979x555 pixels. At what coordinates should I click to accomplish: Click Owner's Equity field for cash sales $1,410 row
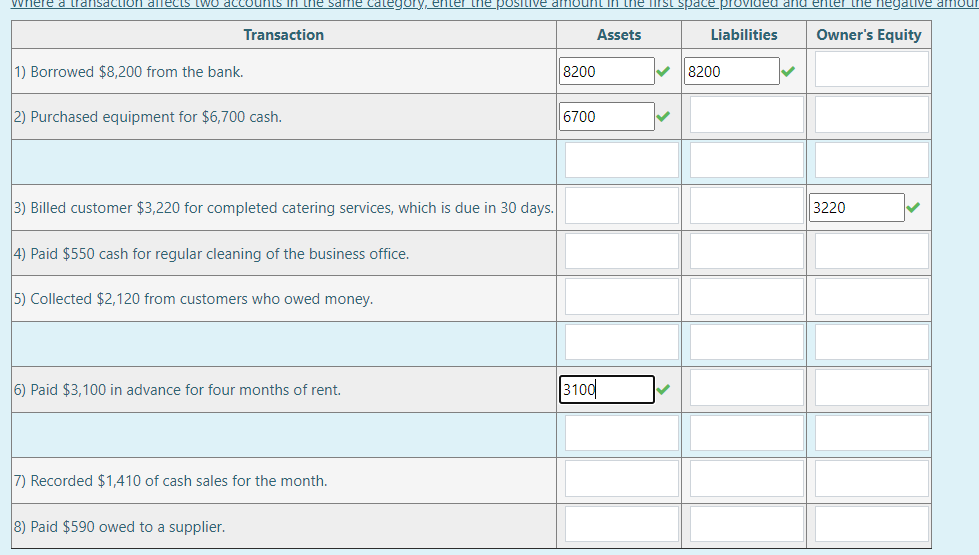pos(871,479)
